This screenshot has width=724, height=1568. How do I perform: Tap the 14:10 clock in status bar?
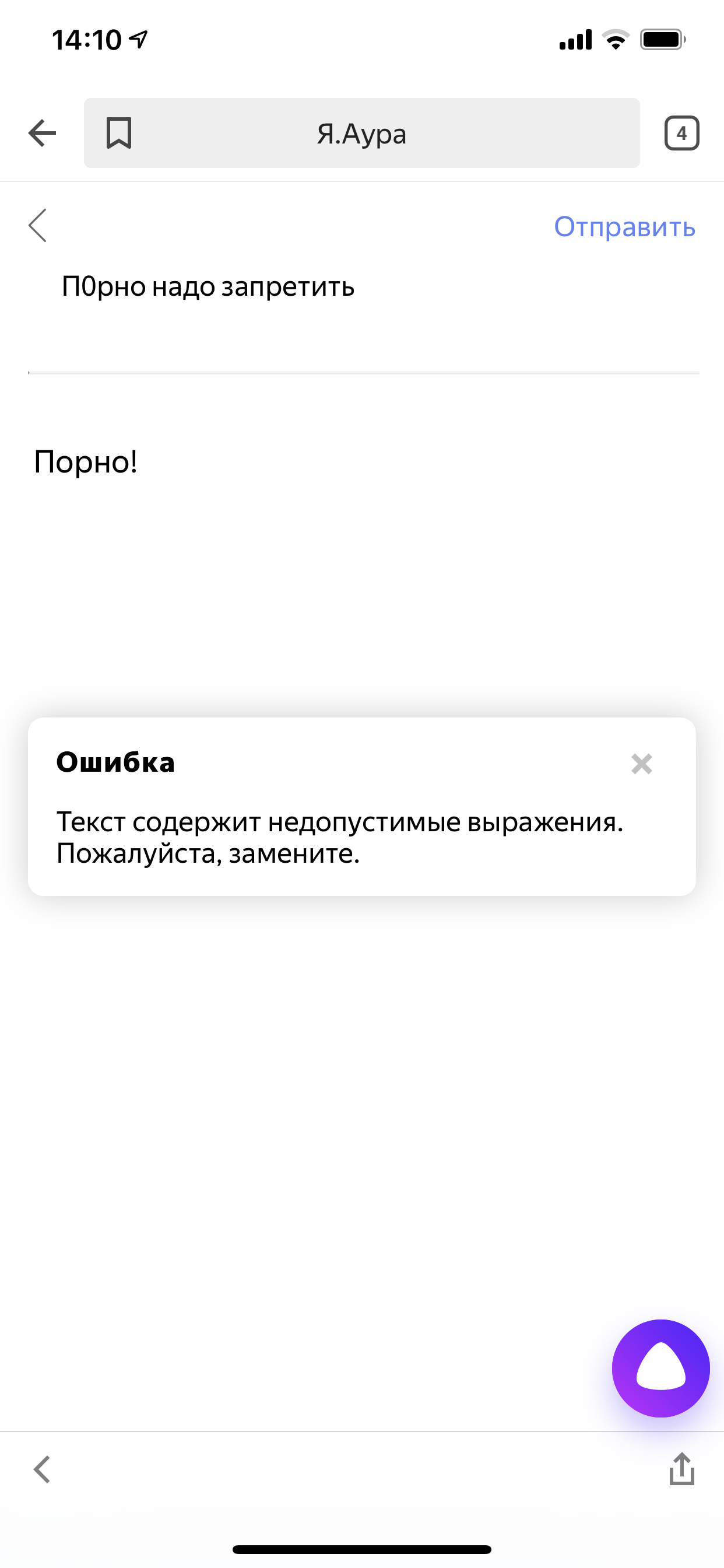(87, 40)
